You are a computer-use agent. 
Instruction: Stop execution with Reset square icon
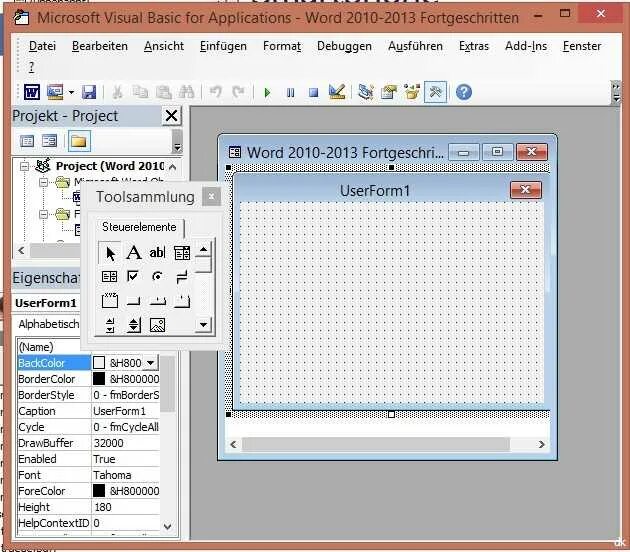[x=313, y=93]
